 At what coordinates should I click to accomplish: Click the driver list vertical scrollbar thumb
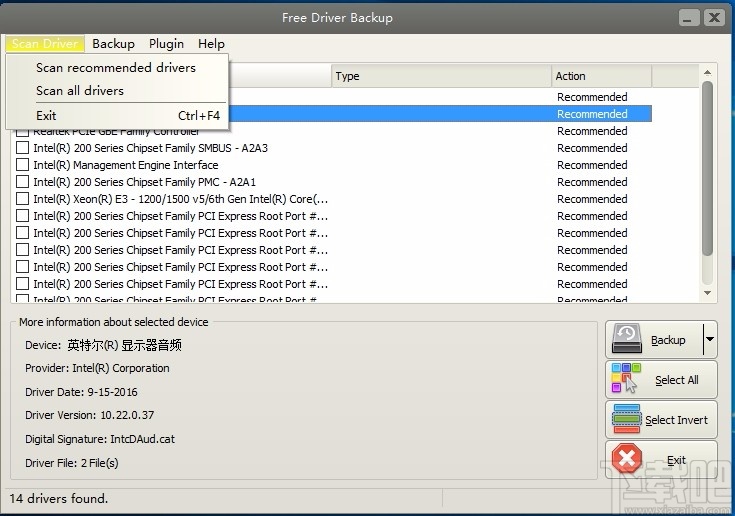(707, 169)
